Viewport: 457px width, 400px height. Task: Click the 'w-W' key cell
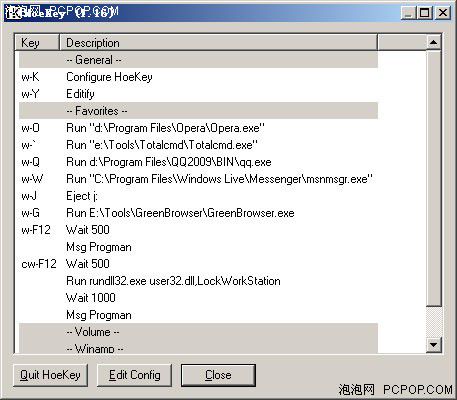tap(32, 179)
